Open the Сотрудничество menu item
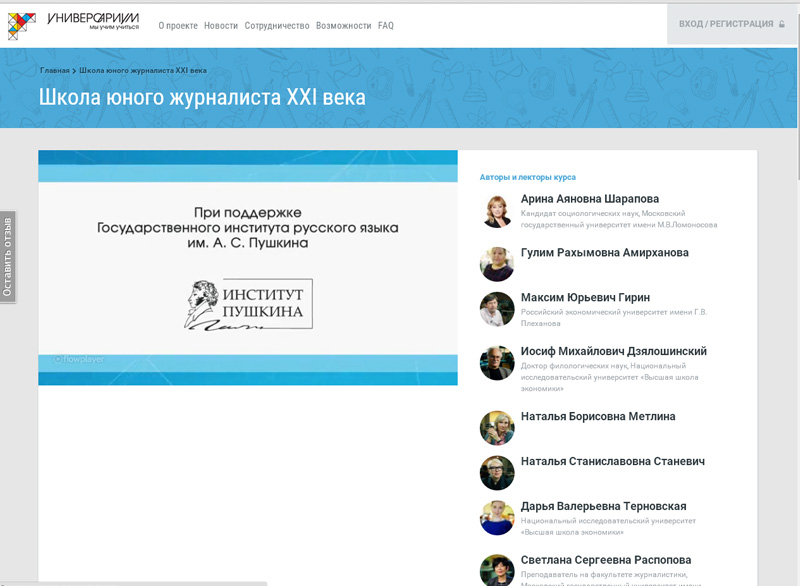The width and height of the screenshot is (800, 586). 277,26
